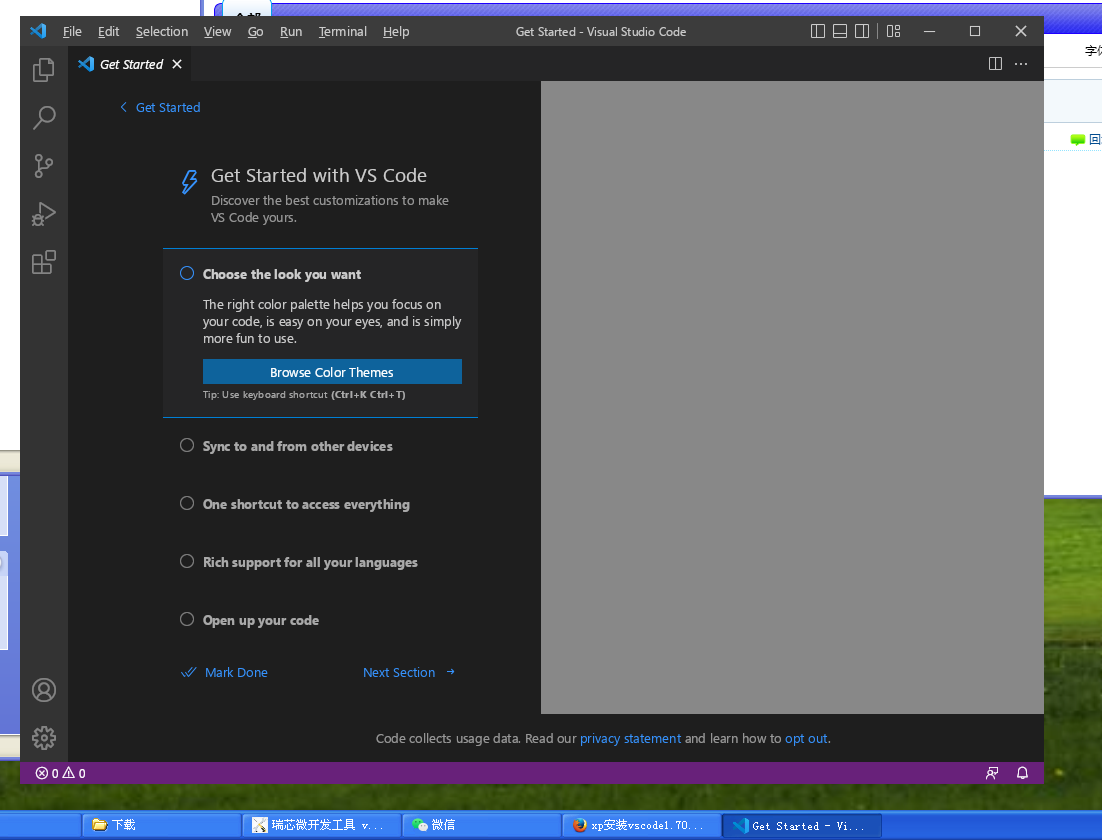Toggle the panel layout icon in title bar
Image resolution: width=1102 pixels, height=840 pixels.
click(840, 31)
